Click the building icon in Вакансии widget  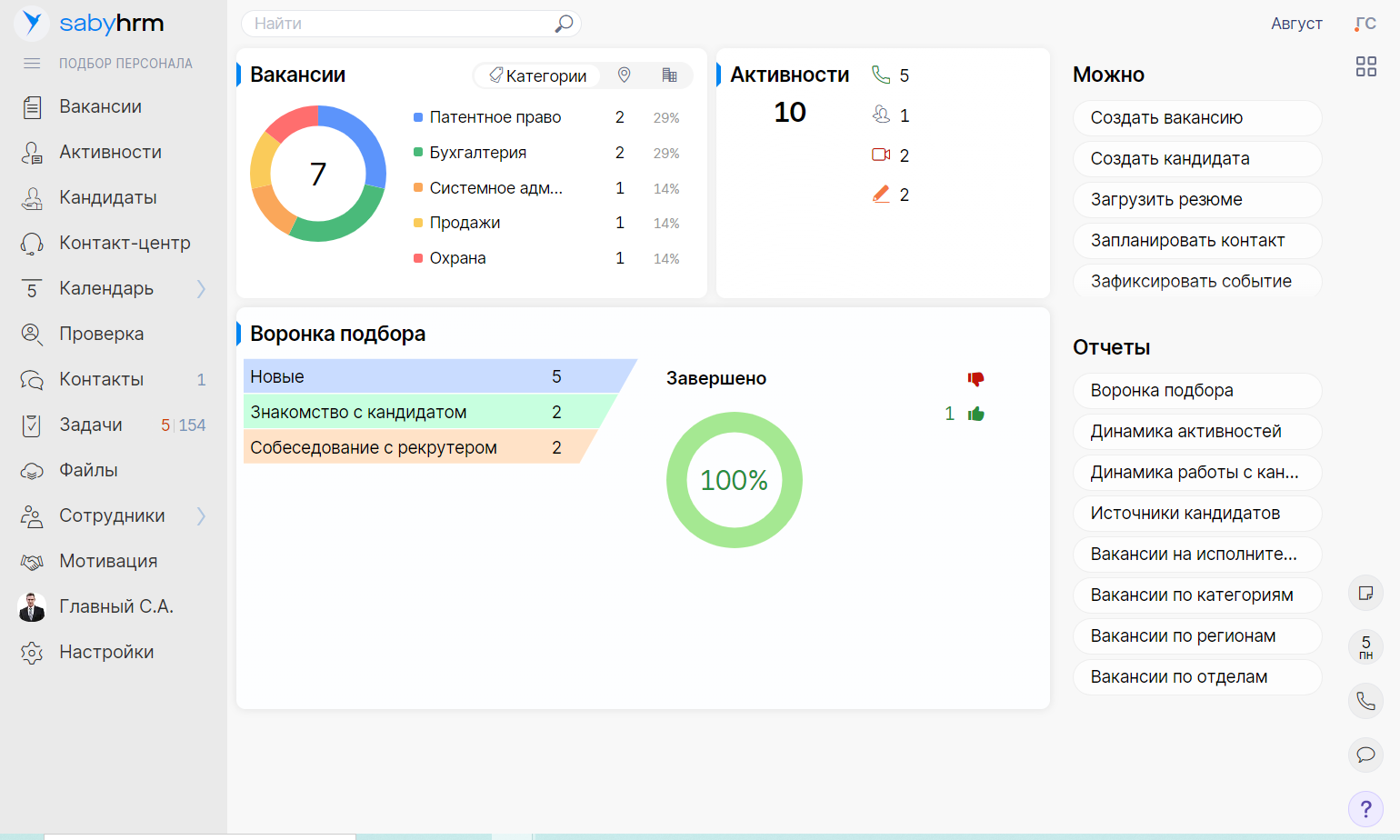coord(669,75)
